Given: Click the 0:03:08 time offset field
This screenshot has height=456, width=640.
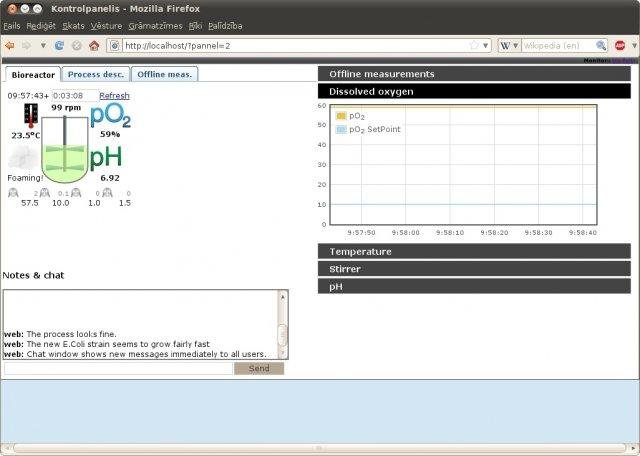Looking at the screenshot, I should tap(75, 96).
